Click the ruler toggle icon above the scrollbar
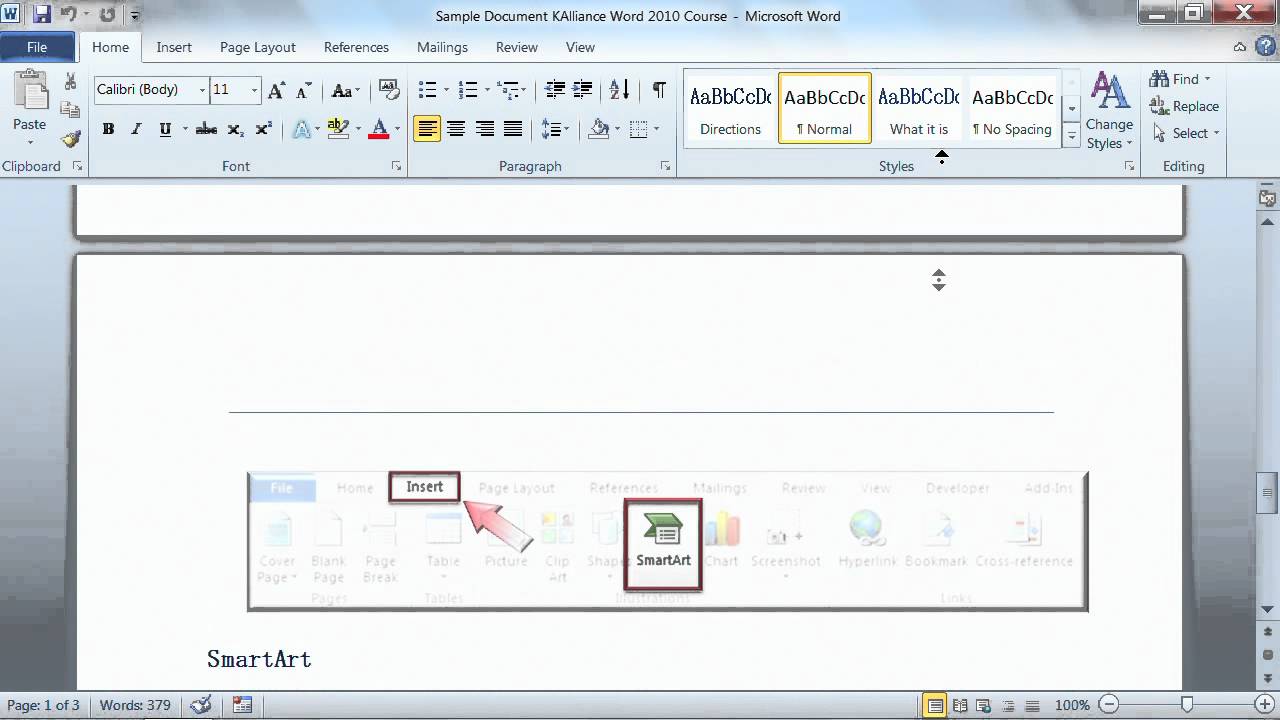 click(1267, 199)
